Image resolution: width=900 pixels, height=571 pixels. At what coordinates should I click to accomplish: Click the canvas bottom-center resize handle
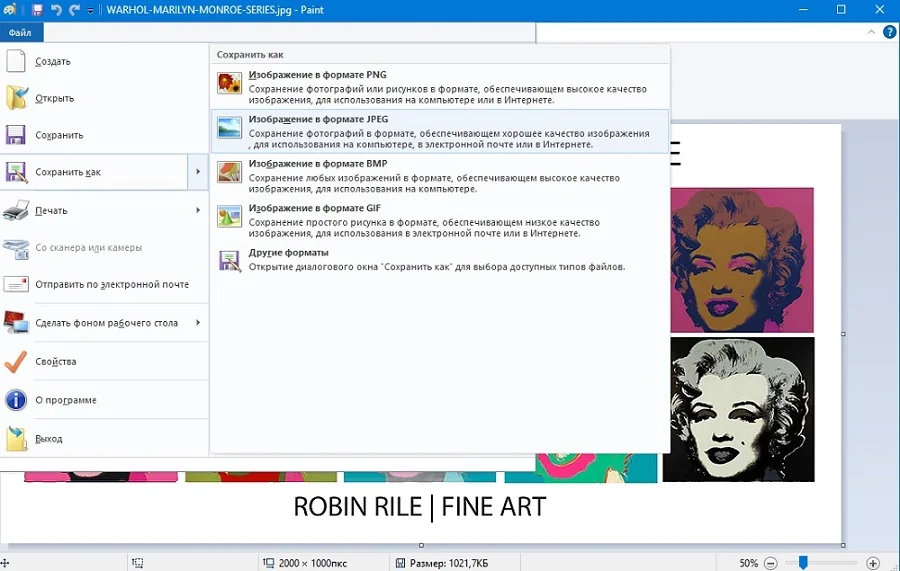421,545
